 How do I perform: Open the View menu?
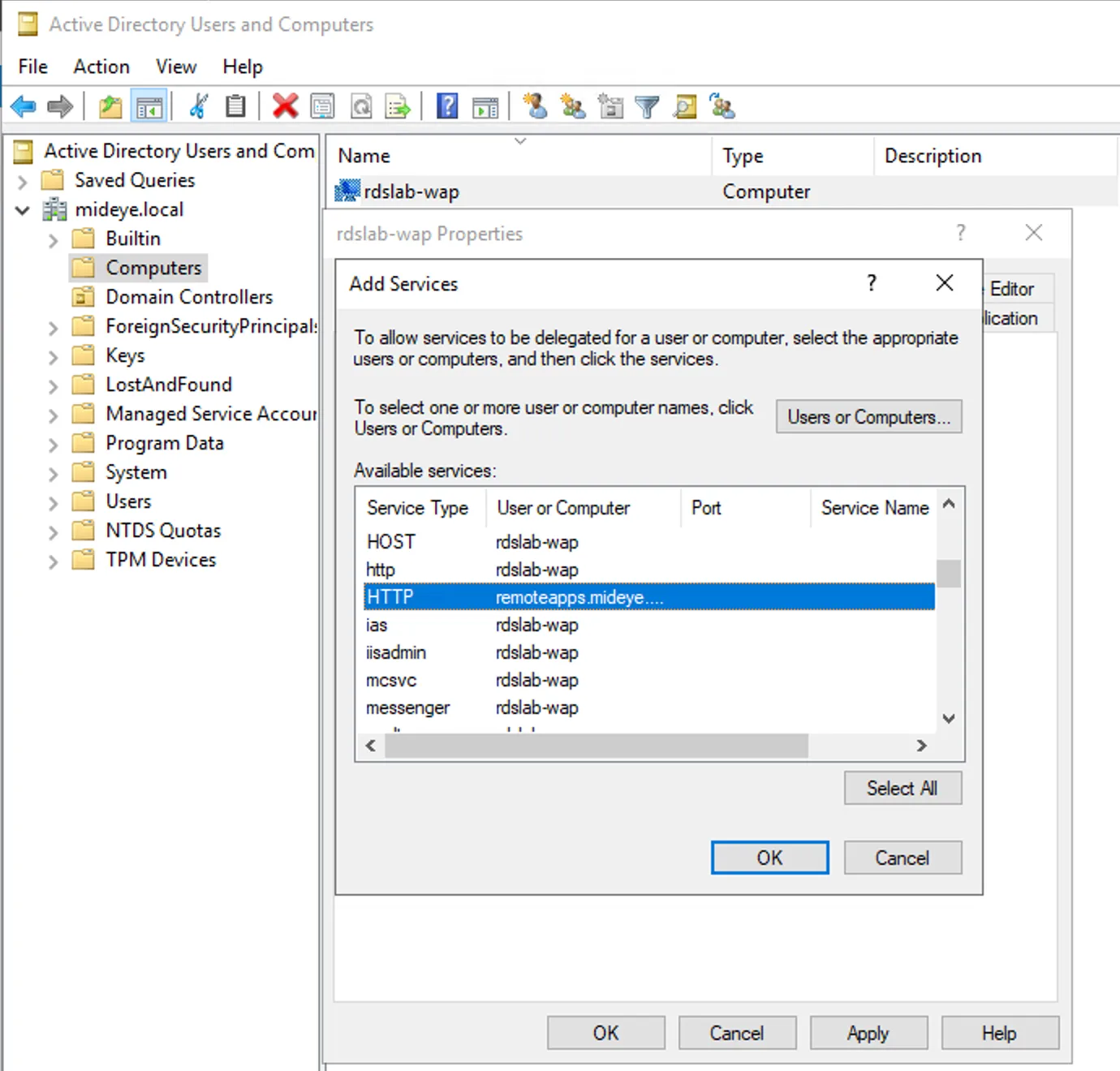coord(175,67)
